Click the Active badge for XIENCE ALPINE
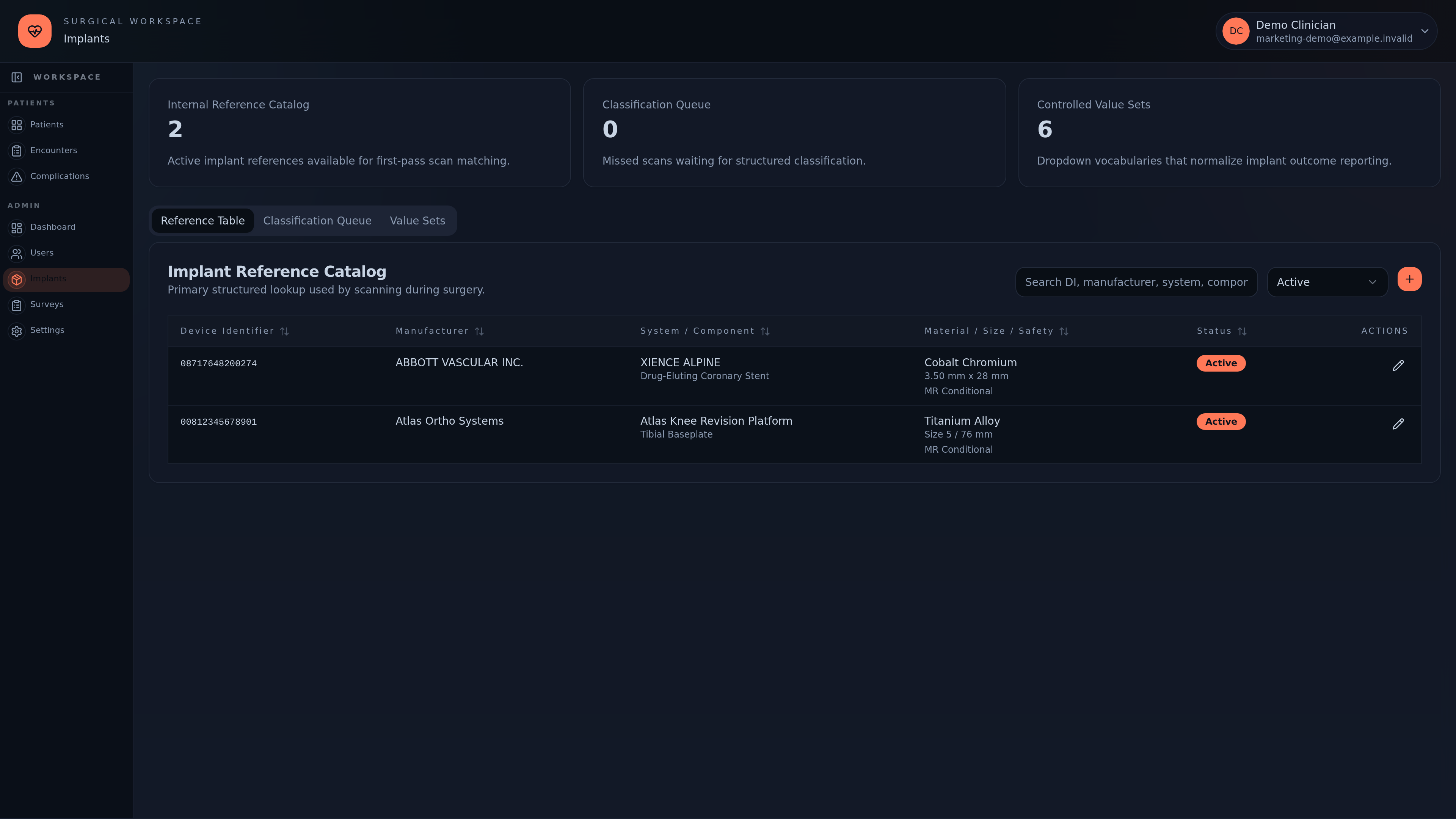 click(1221, 364)
